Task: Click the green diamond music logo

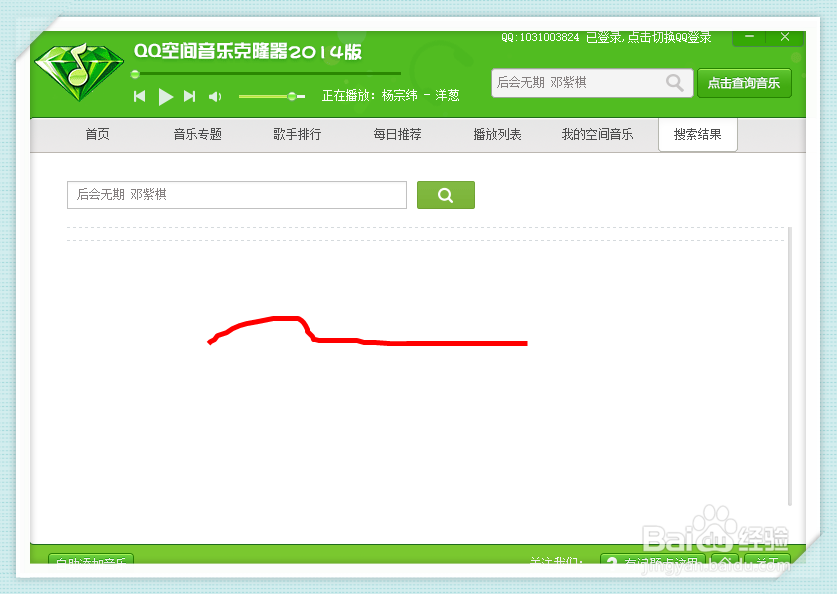Action: tap(79, 72)
